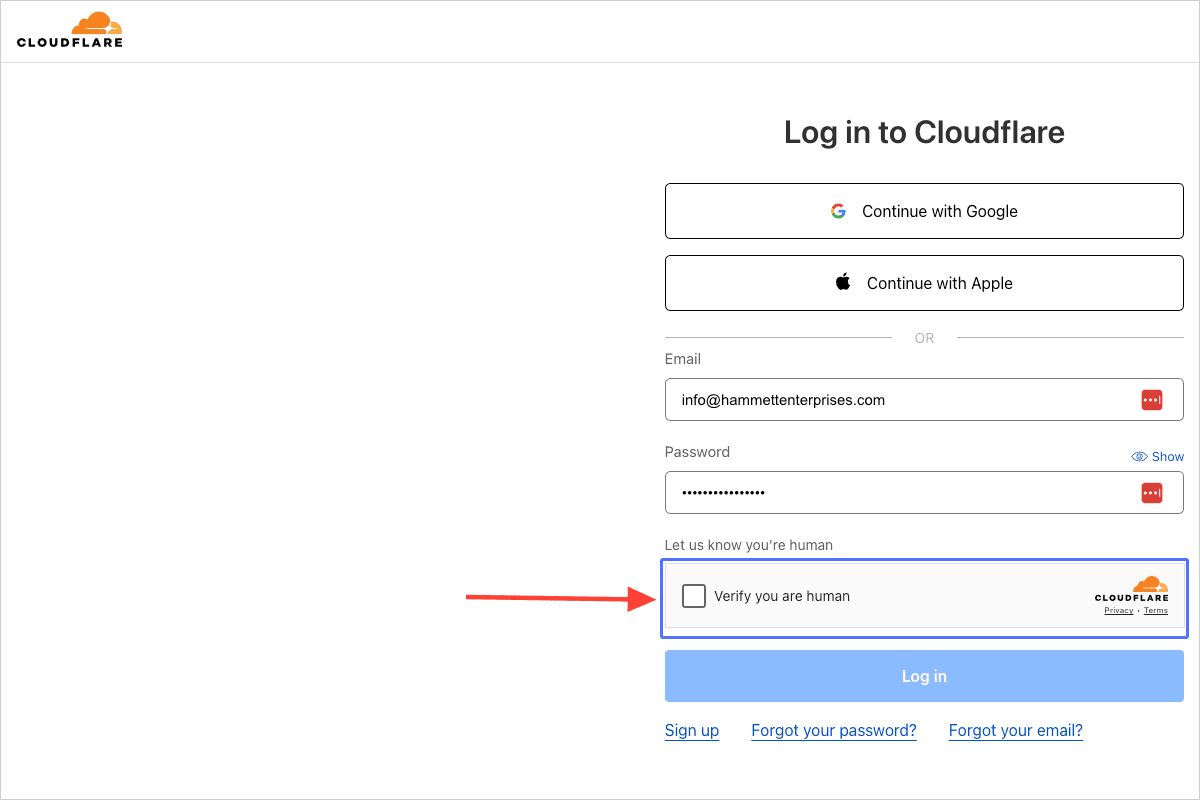
Task: Open the Terms link in verification widget
Action: click(1155, 610)
